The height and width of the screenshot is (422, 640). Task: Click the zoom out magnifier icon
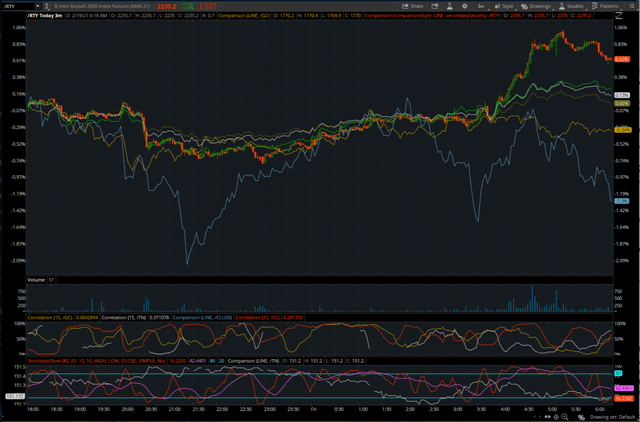573,417
